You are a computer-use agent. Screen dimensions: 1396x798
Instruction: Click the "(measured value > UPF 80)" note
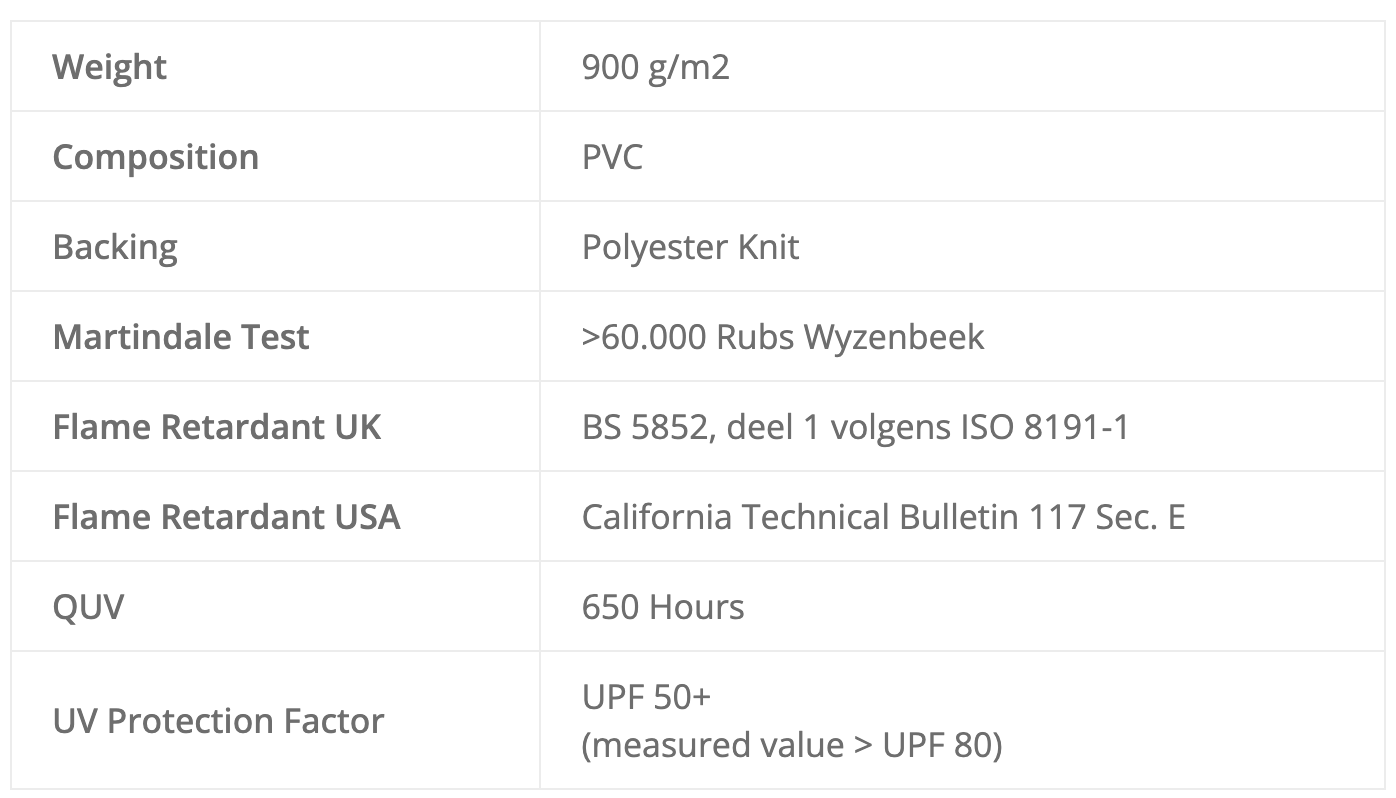pyautogui.click(x=791, y=745)
